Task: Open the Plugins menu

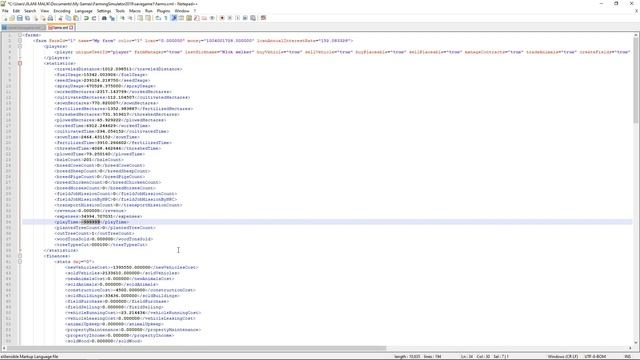Action: point(163,11)
